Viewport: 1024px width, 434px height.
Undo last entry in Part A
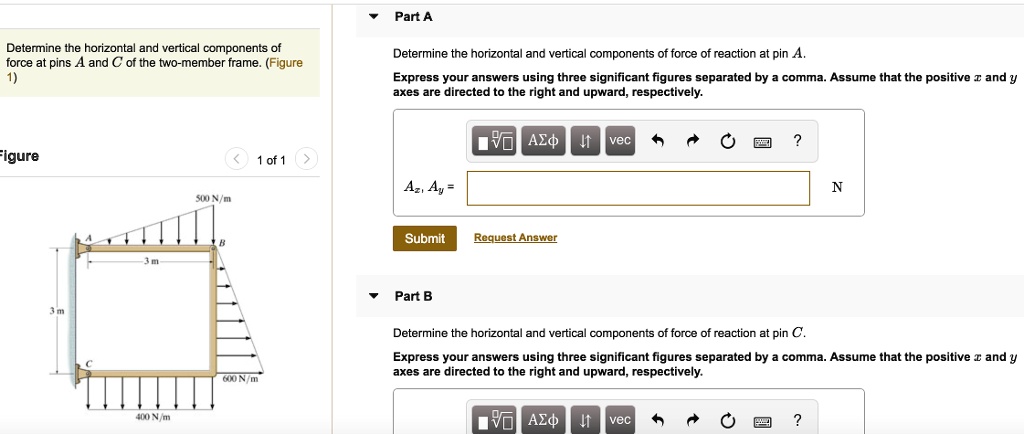click(658, 140)
